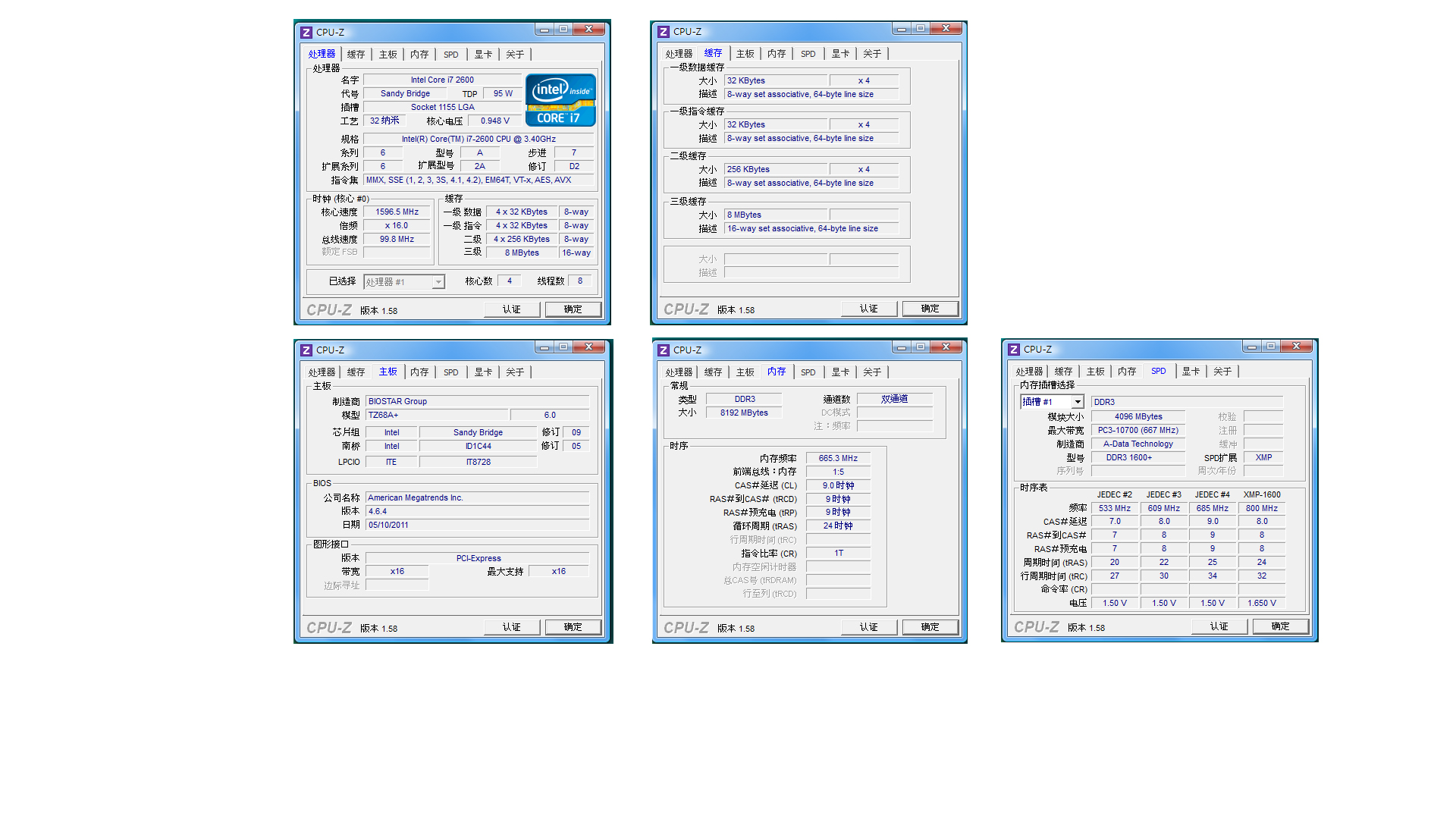Select 处理器 tab in SPD window
Viewport: 1456px width, 819px height.
[1029, 372]
